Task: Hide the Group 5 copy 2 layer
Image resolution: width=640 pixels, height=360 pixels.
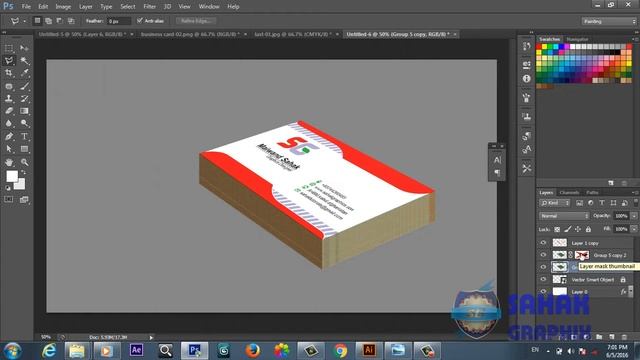Action: click(x=543, y=255)
